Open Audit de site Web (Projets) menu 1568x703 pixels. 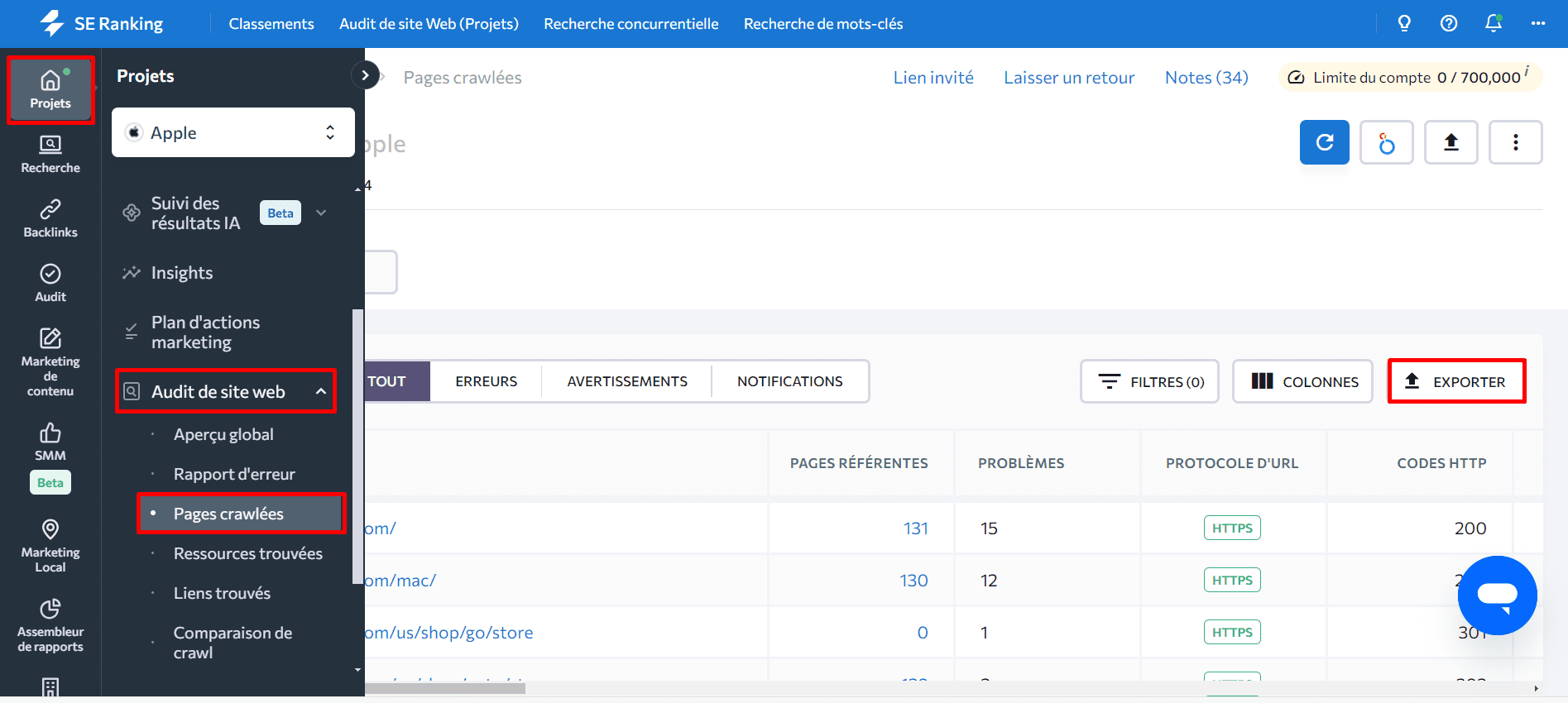pyautogui.click(x=429, y=24)
